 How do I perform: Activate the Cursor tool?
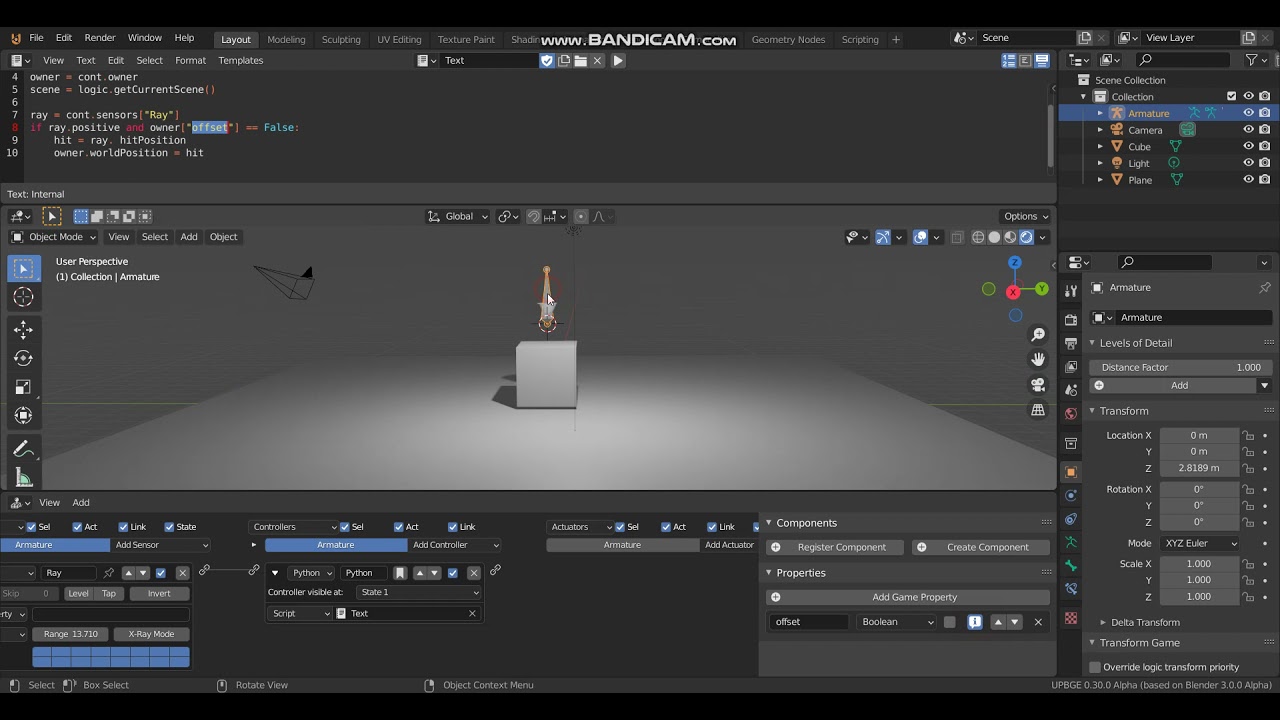(24, 297)
